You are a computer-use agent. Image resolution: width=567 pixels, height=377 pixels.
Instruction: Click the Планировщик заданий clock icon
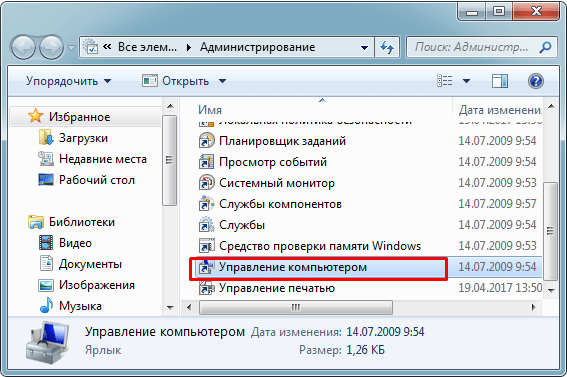pyautogui.click(x=206, y=141)
